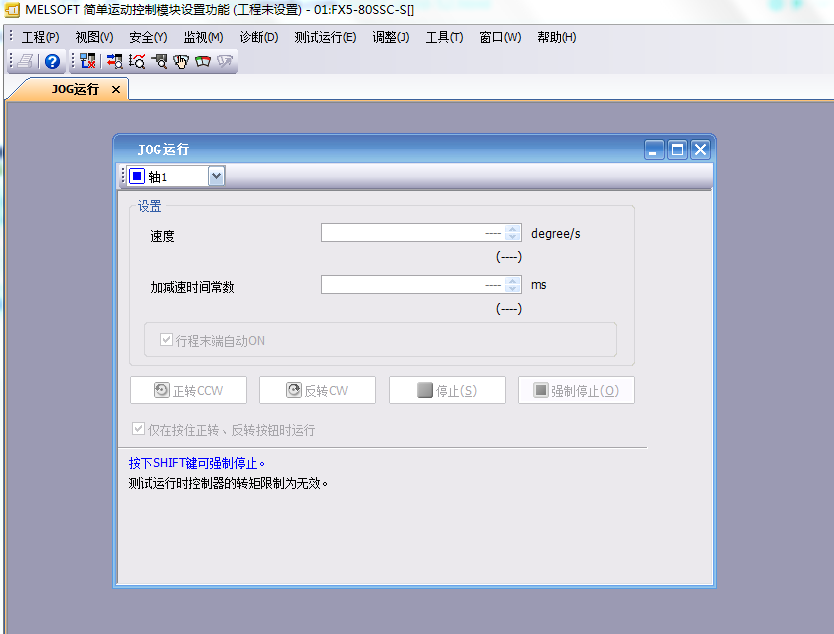Open the 诊断(D) menu
Screen dimensions: 834x634
[259, 37]
